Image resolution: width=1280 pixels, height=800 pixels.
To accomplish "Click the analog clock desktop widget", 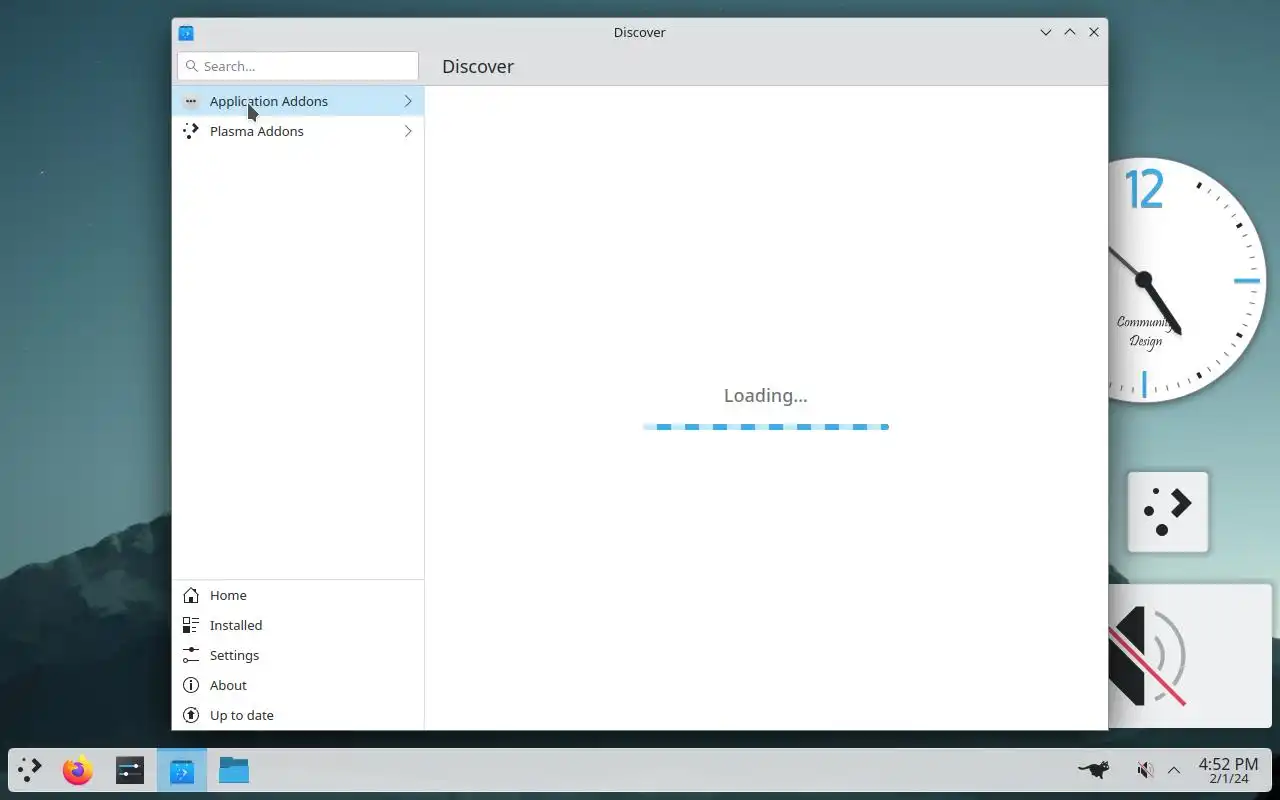I will 1188,280.
